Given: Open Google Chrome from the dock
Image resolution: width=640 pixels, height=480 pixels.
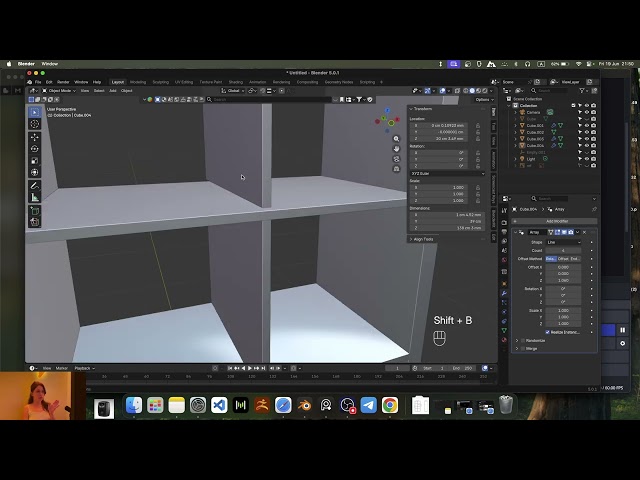Looking at the screenshot, I should click(390, 405).
